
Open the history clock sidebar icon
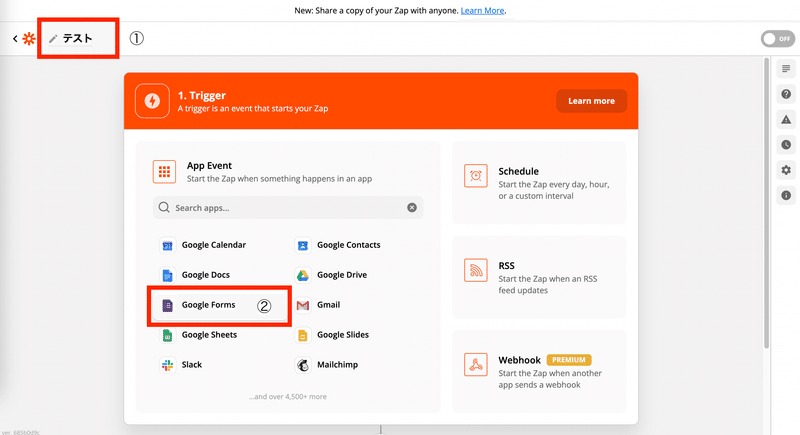point(786,145)
